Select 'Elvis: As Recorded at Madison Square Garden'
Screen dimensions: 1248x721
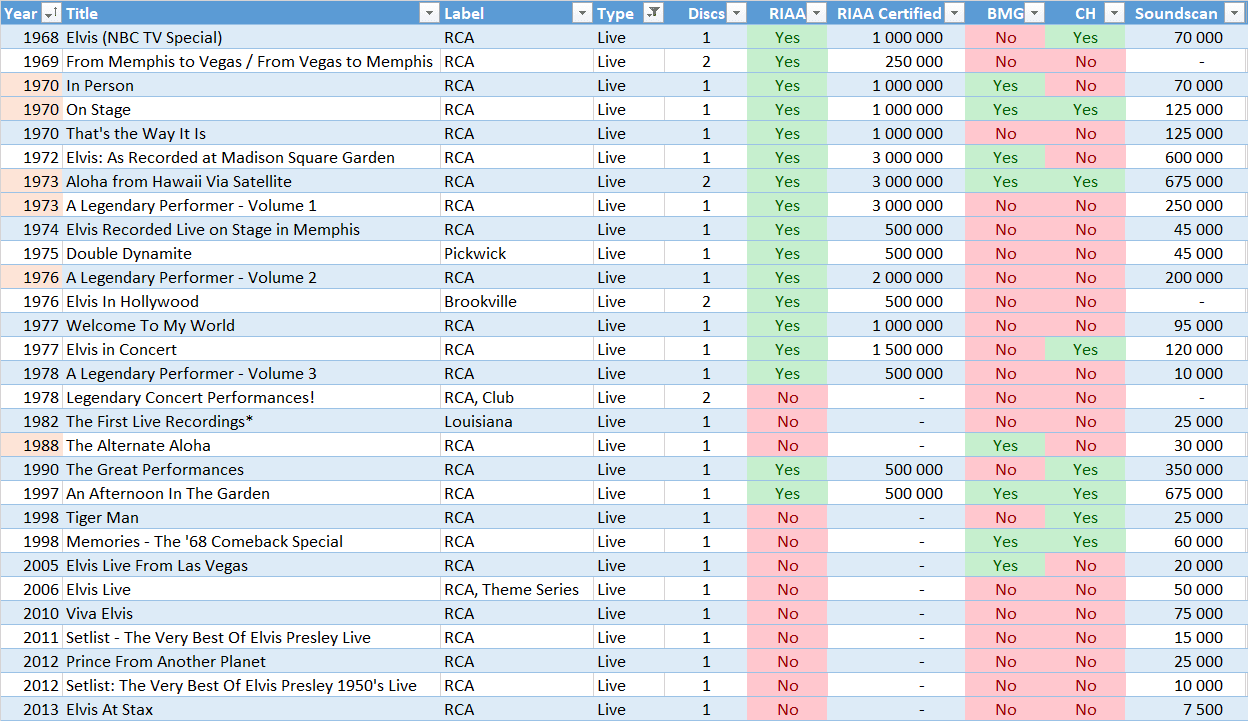(251, 157)
